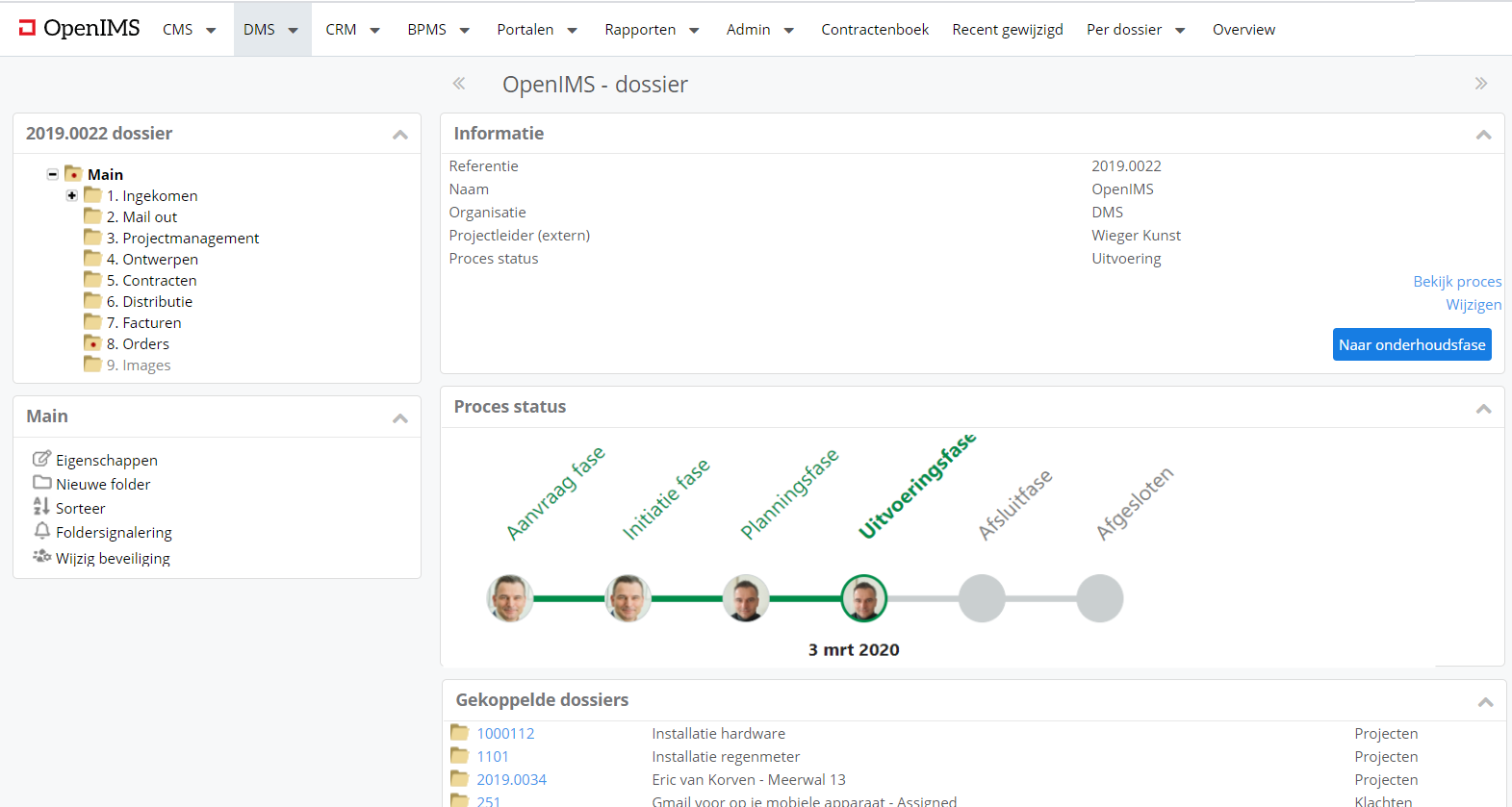The image size is (1512, 807).
Task: Collapse the Main tree node
Action: (x=53, y=174)
